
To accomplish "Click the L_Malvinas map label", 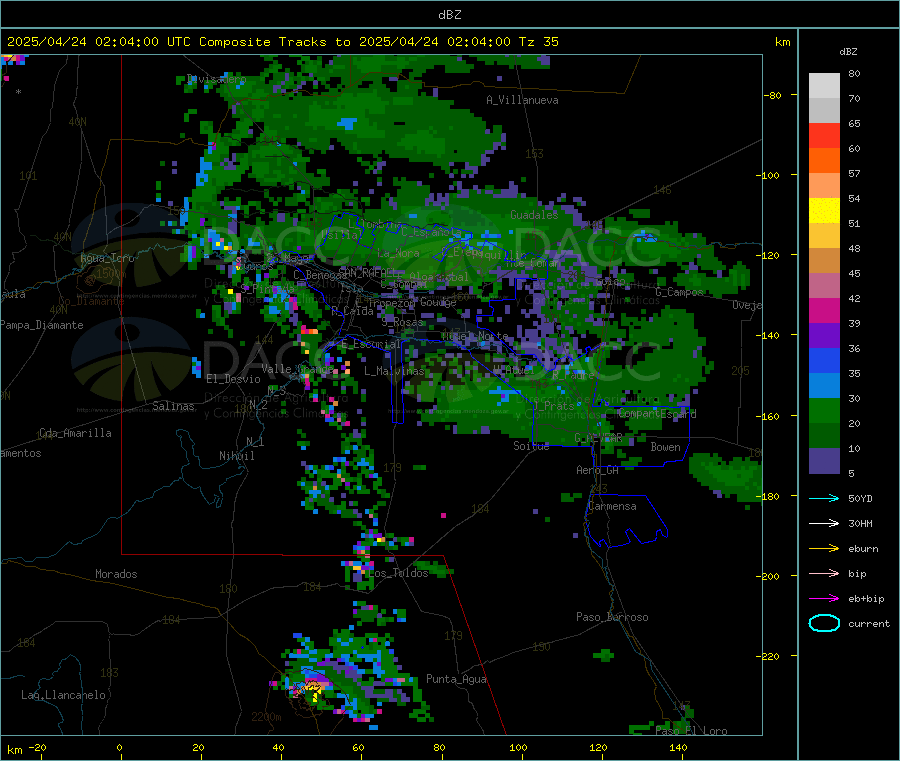I will [x=394, y=371].
